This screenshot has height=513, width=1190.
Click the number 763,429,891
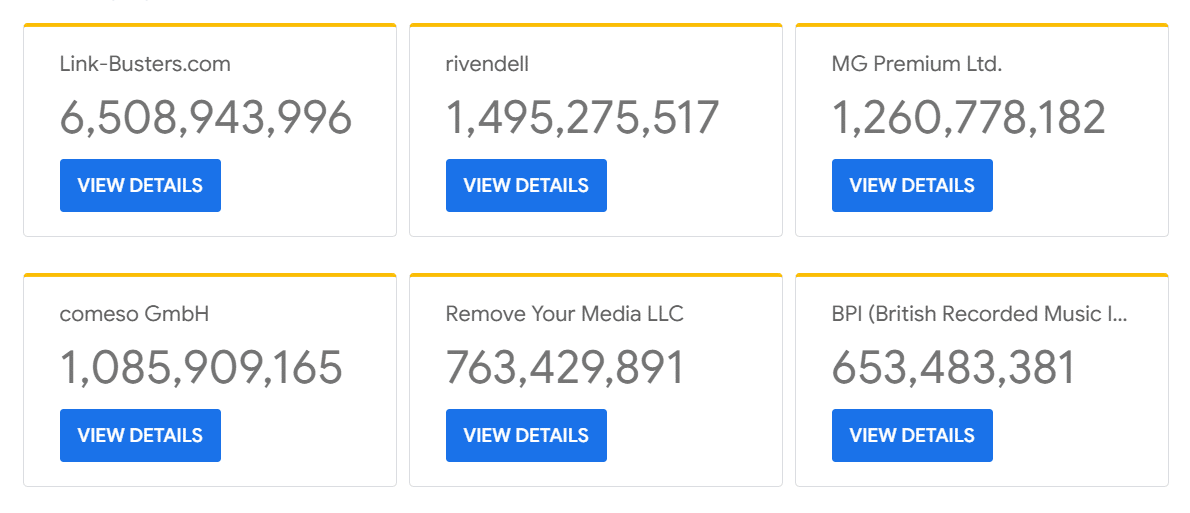point(565,368)
